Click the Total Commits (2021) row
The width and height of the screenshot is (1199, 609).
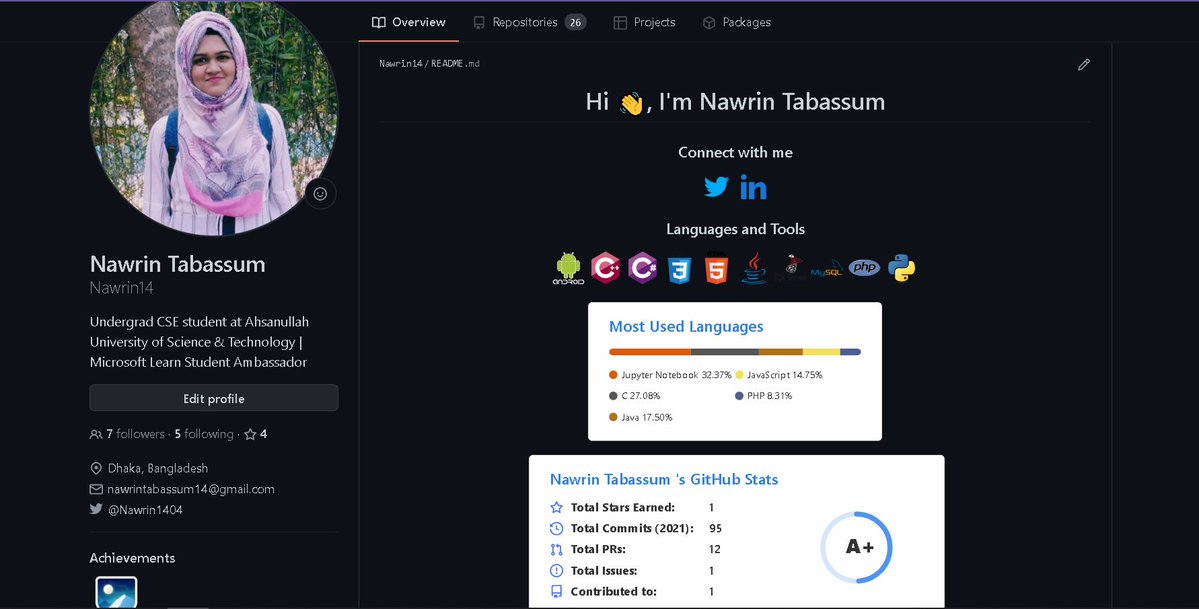pyautogui.click(x=636, y=528)
